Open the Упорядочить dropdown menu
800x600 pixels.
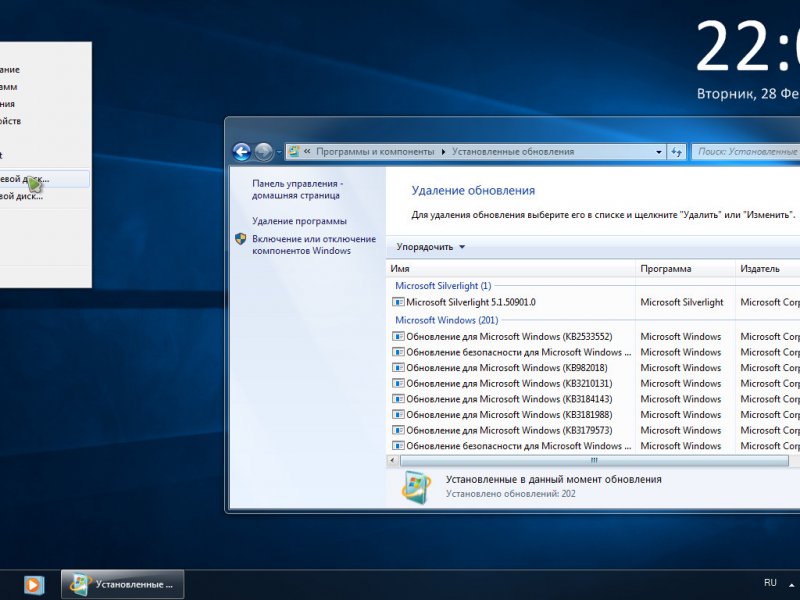tap(431, 247)
